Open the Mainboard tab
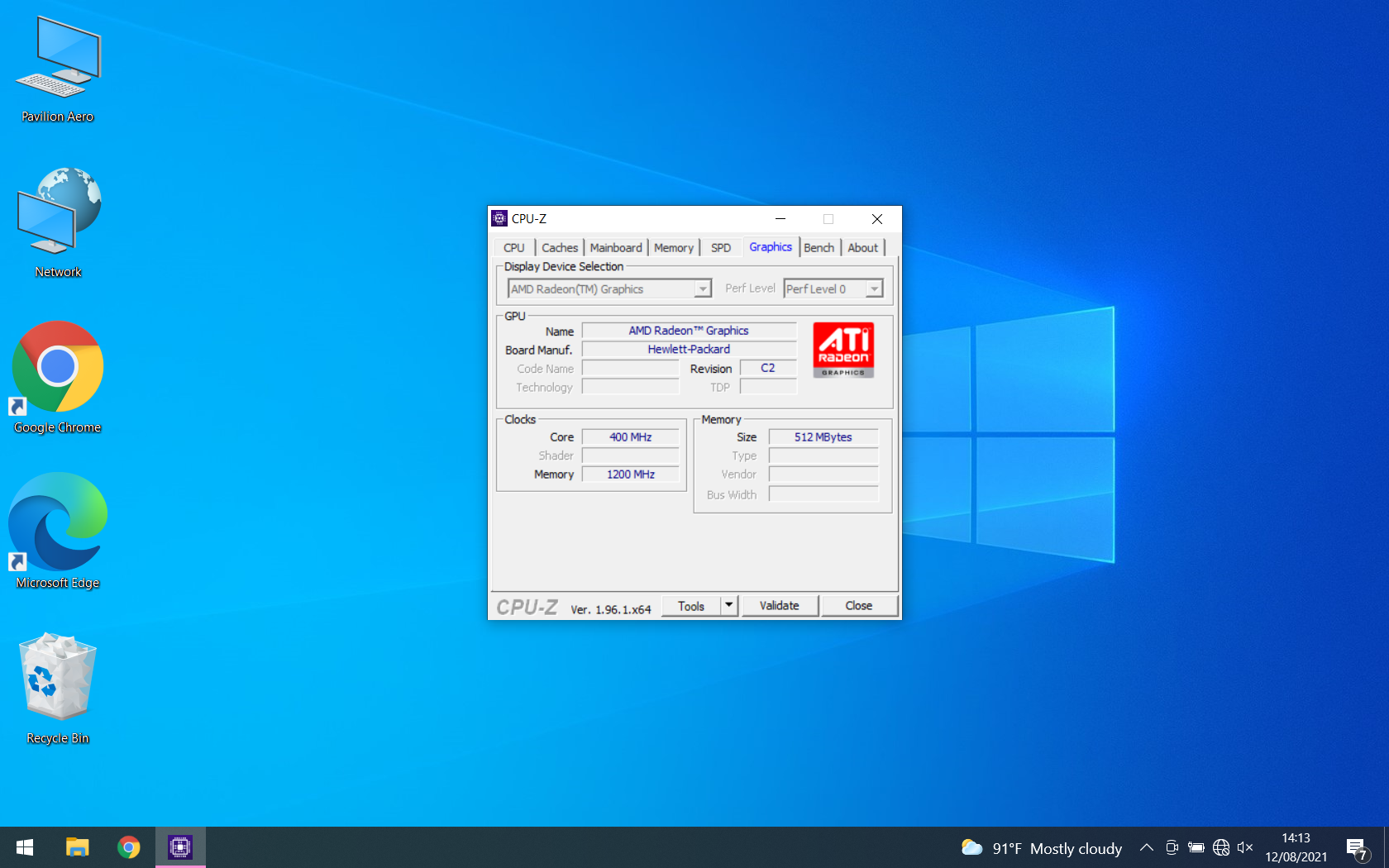The height and width of the screenshot is (868, 1389). pos(616,248)
